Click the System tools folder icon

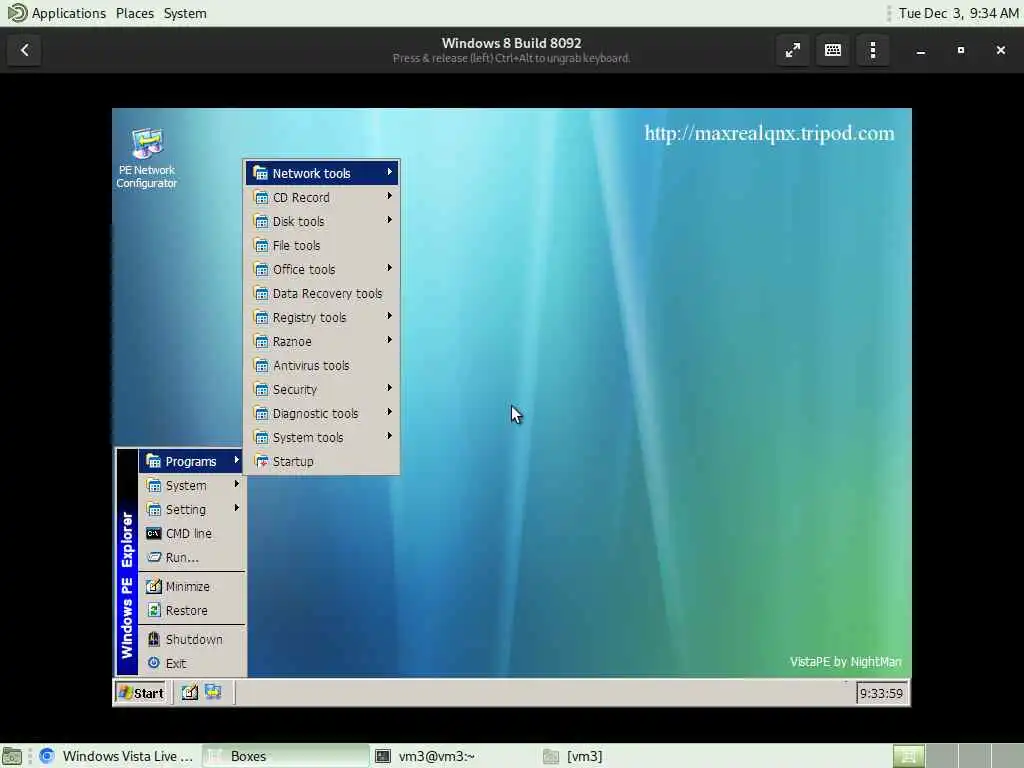coord(261,438)
